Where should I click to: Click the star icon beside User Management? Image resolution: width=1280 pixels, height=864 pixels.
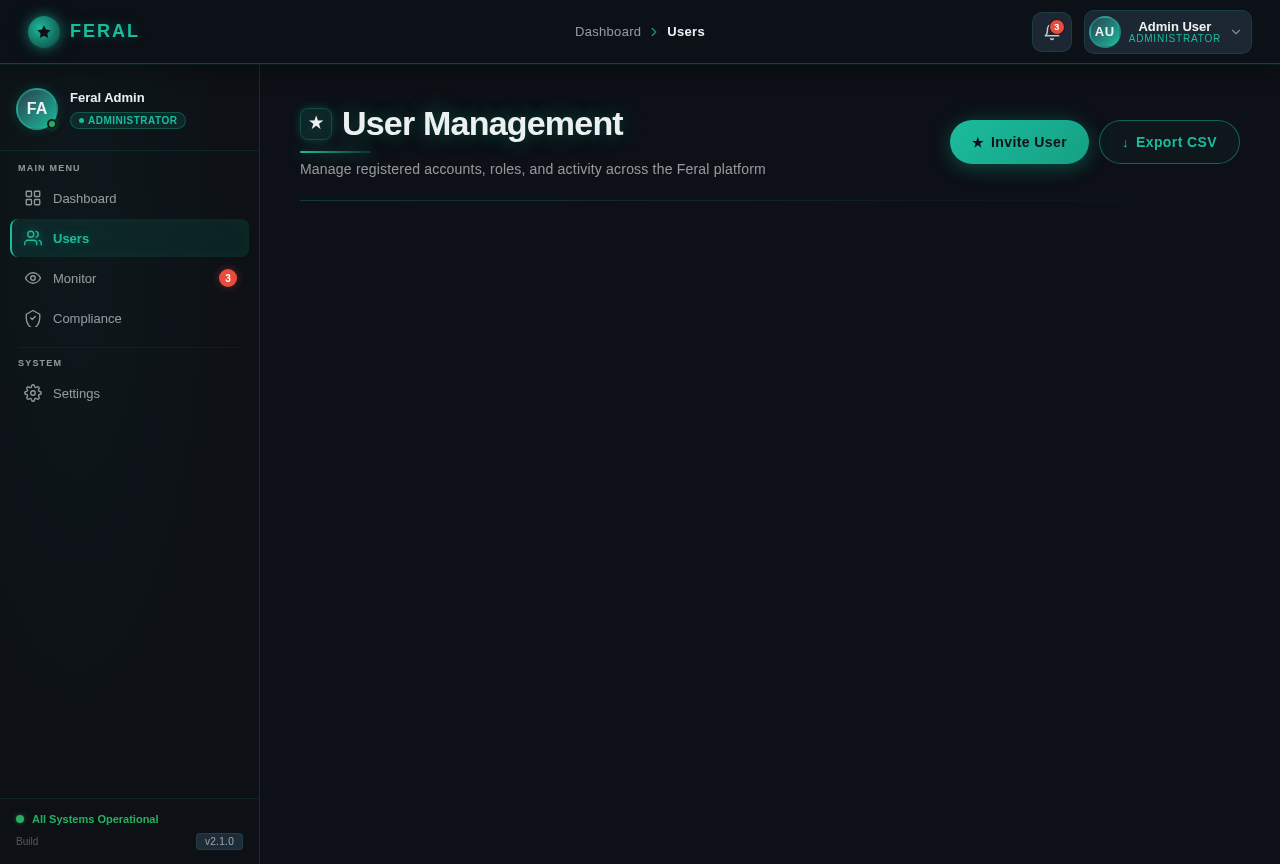(x=316, y=124)
